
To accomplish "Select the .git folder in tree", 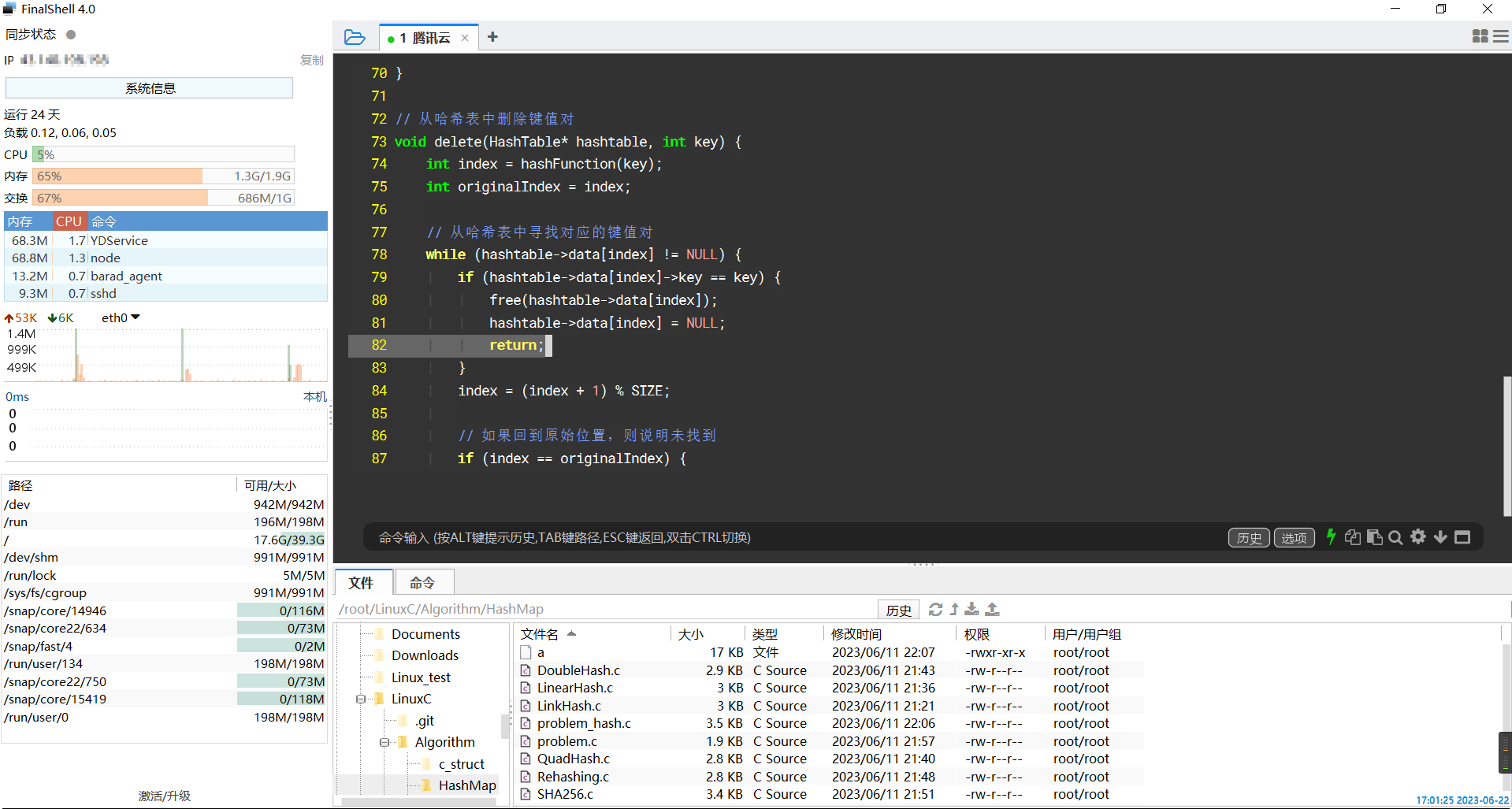I will 425,721.
